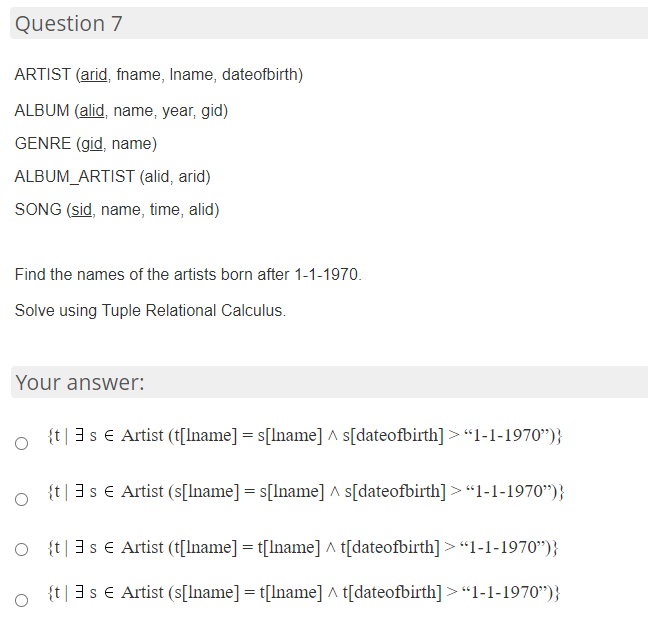Click the underlined arid key attribute
Viewport: 648px width, 617px height.
(94, 75)
